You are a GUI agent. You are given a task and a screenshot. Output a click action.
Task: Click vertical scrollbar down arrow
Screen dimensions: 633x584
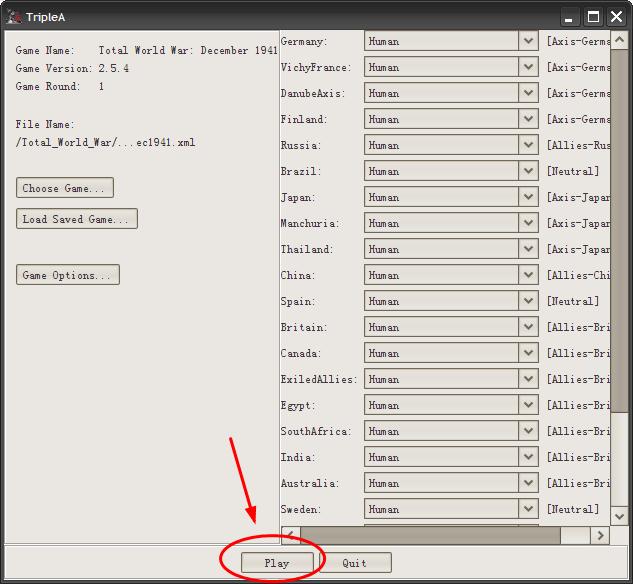(x=619, y=516)
